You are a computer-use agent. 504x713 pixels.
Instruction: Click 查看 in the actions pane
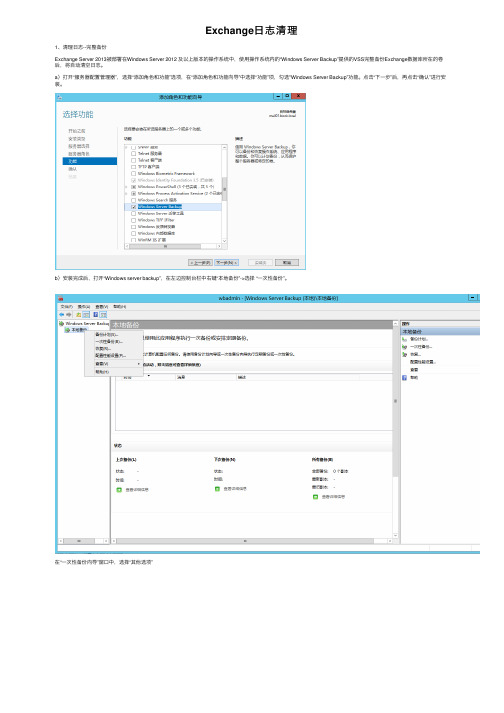point(414,370)
